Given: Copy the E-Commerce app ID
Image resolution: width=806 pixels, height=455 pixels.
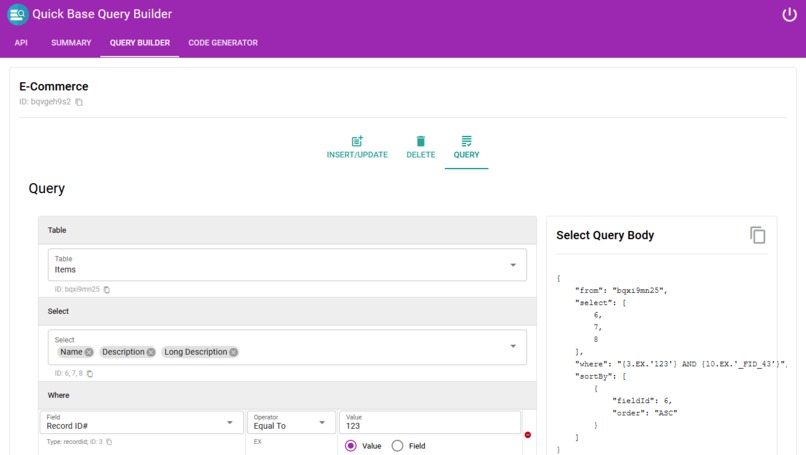Looking at the screenshot, I should (x=79, y=102).
